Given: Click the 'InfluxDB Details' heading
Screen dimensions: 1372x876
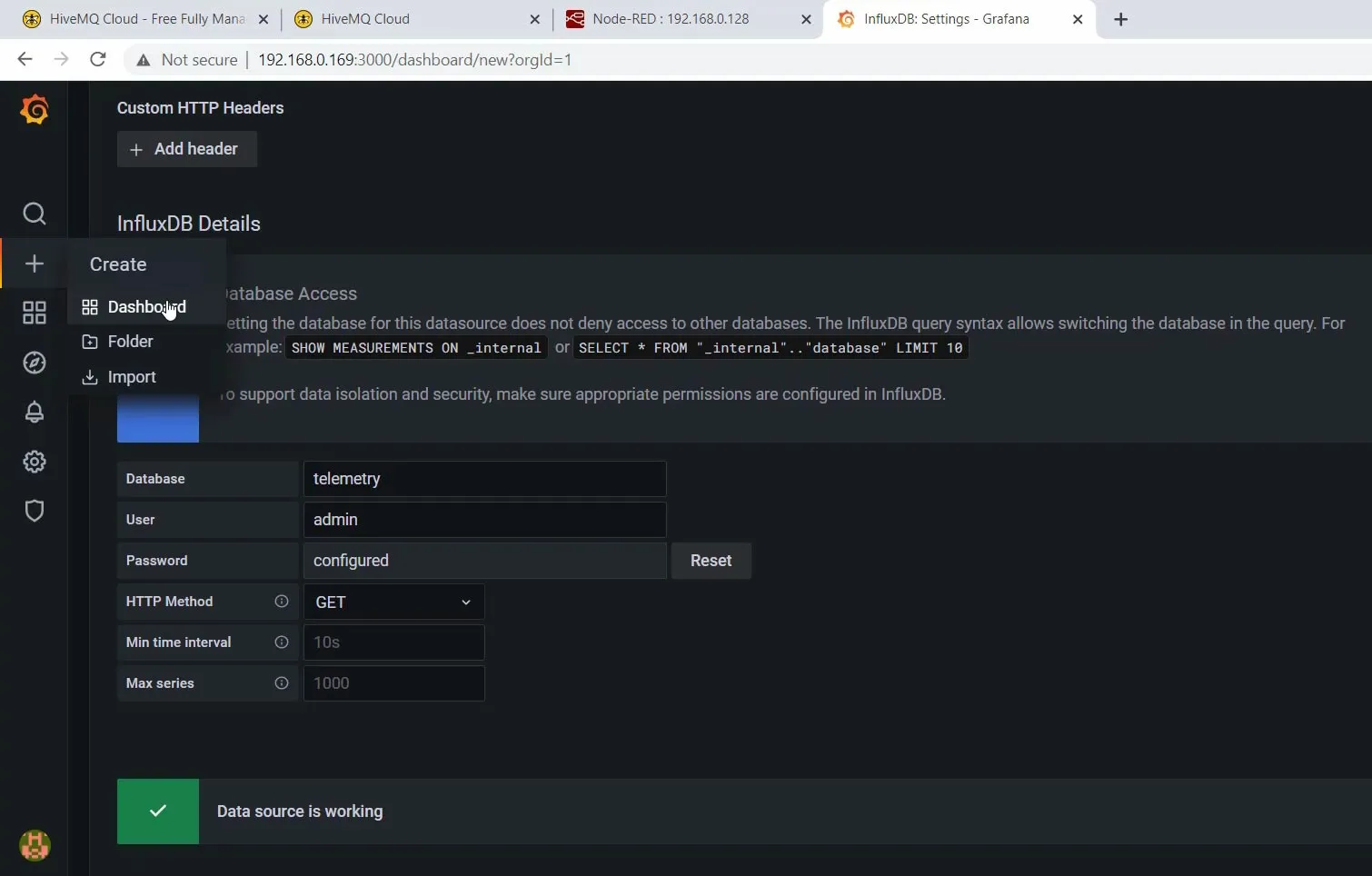Looking at the screenshot, I should [189, 224].
